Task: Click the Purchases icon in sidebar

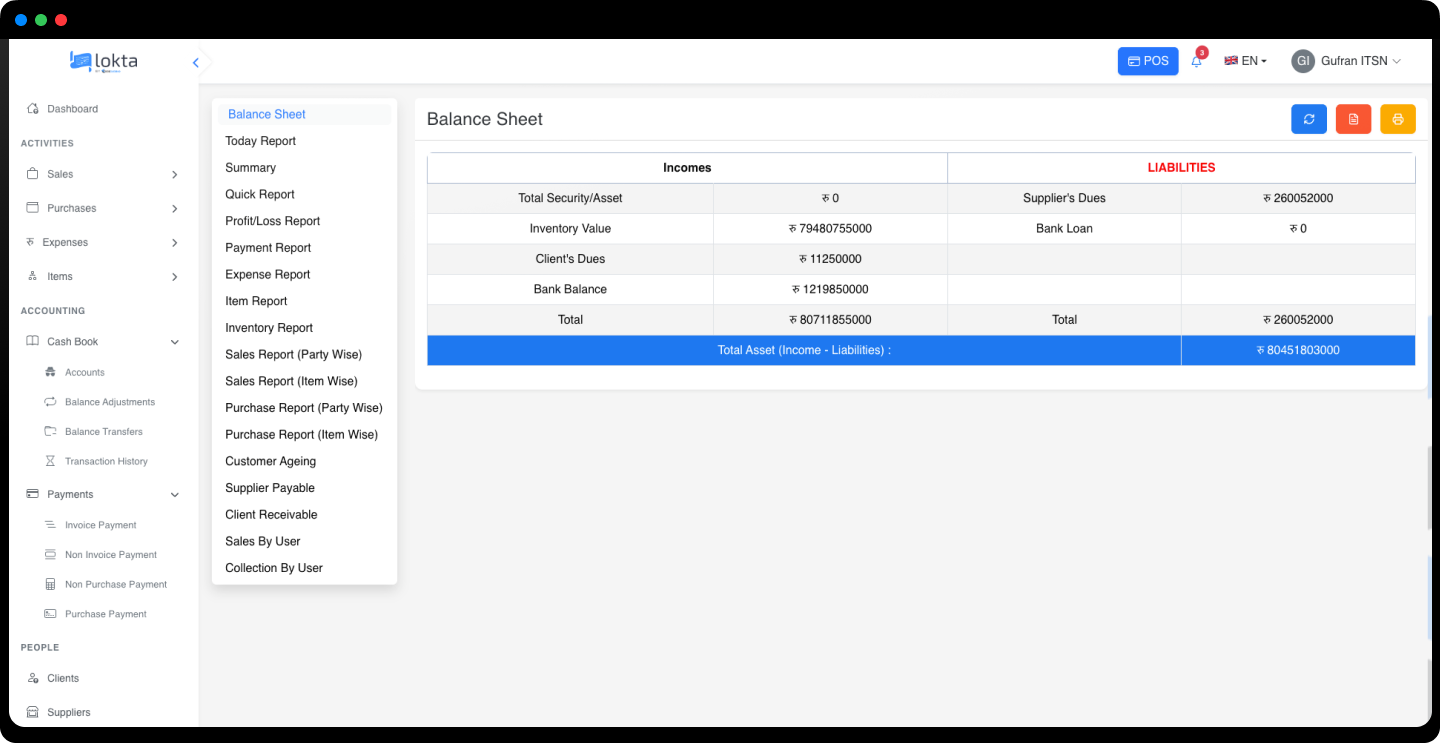Action: tap(33, 208)
